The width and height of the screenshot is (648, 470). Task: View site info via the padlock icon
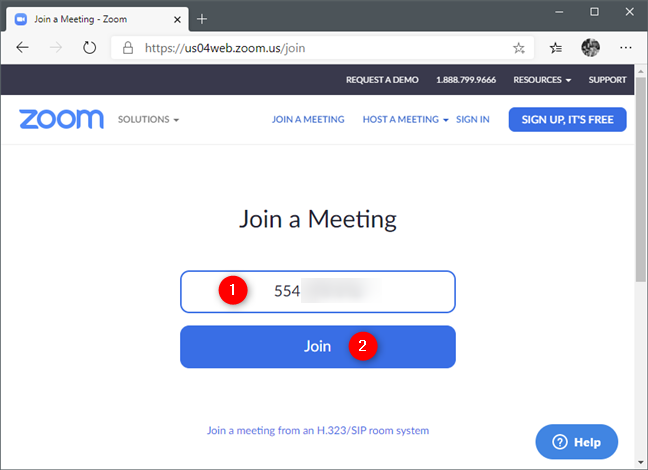[128, 48]
